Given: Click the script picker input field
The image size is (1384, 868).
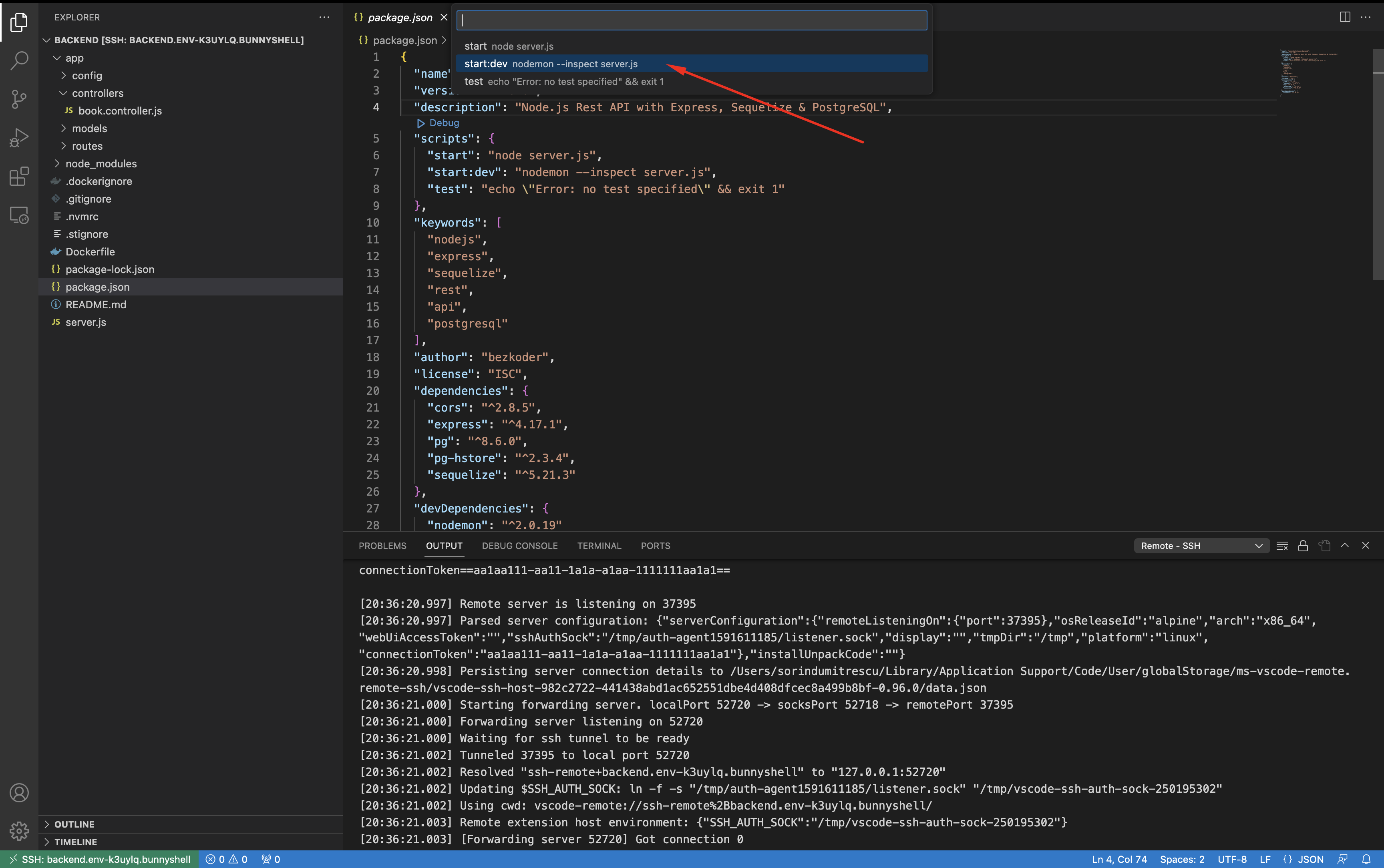Looking at the screenshot, I should (x=691, y=21).
